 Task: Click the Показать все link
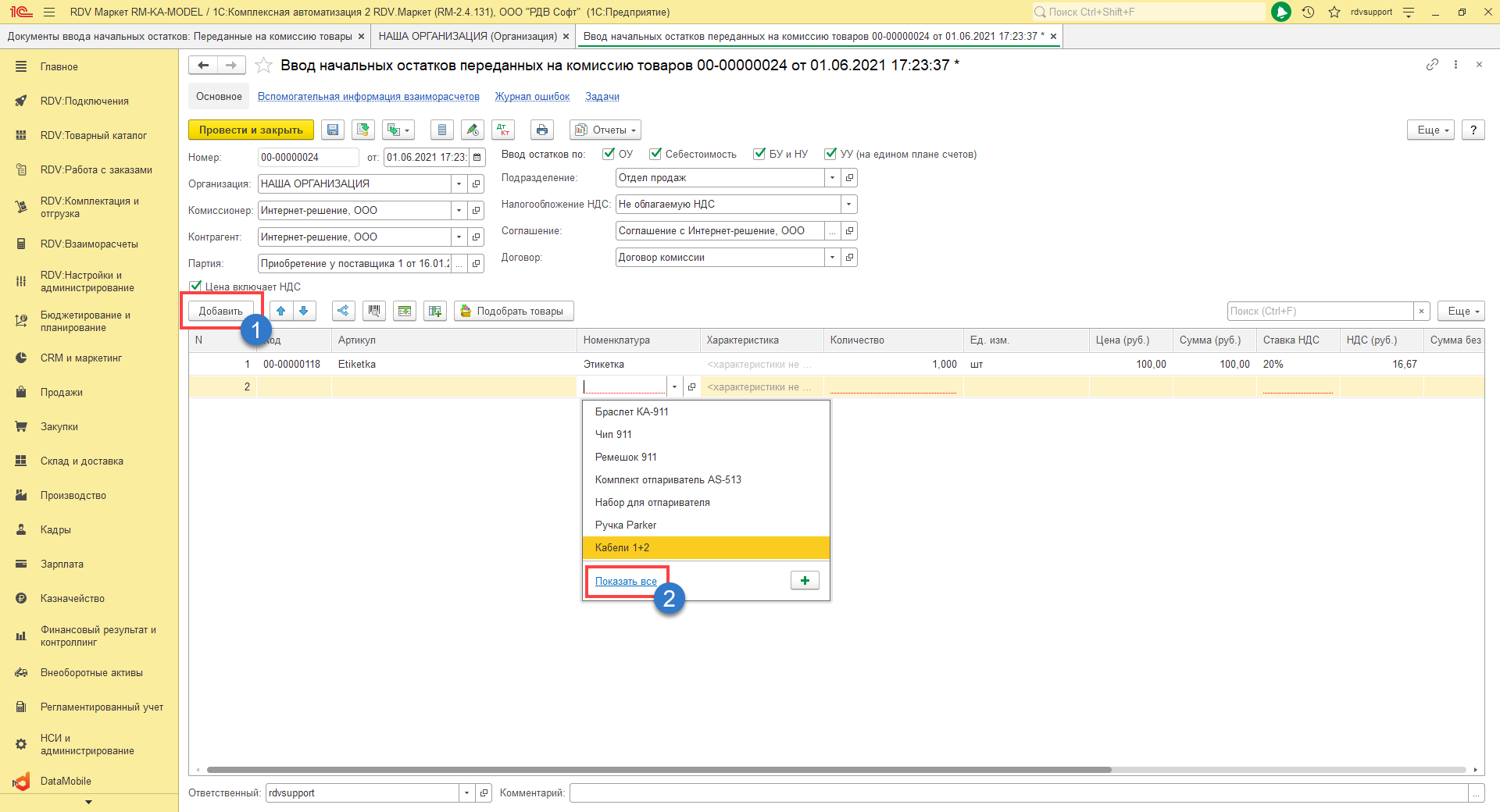626,582
